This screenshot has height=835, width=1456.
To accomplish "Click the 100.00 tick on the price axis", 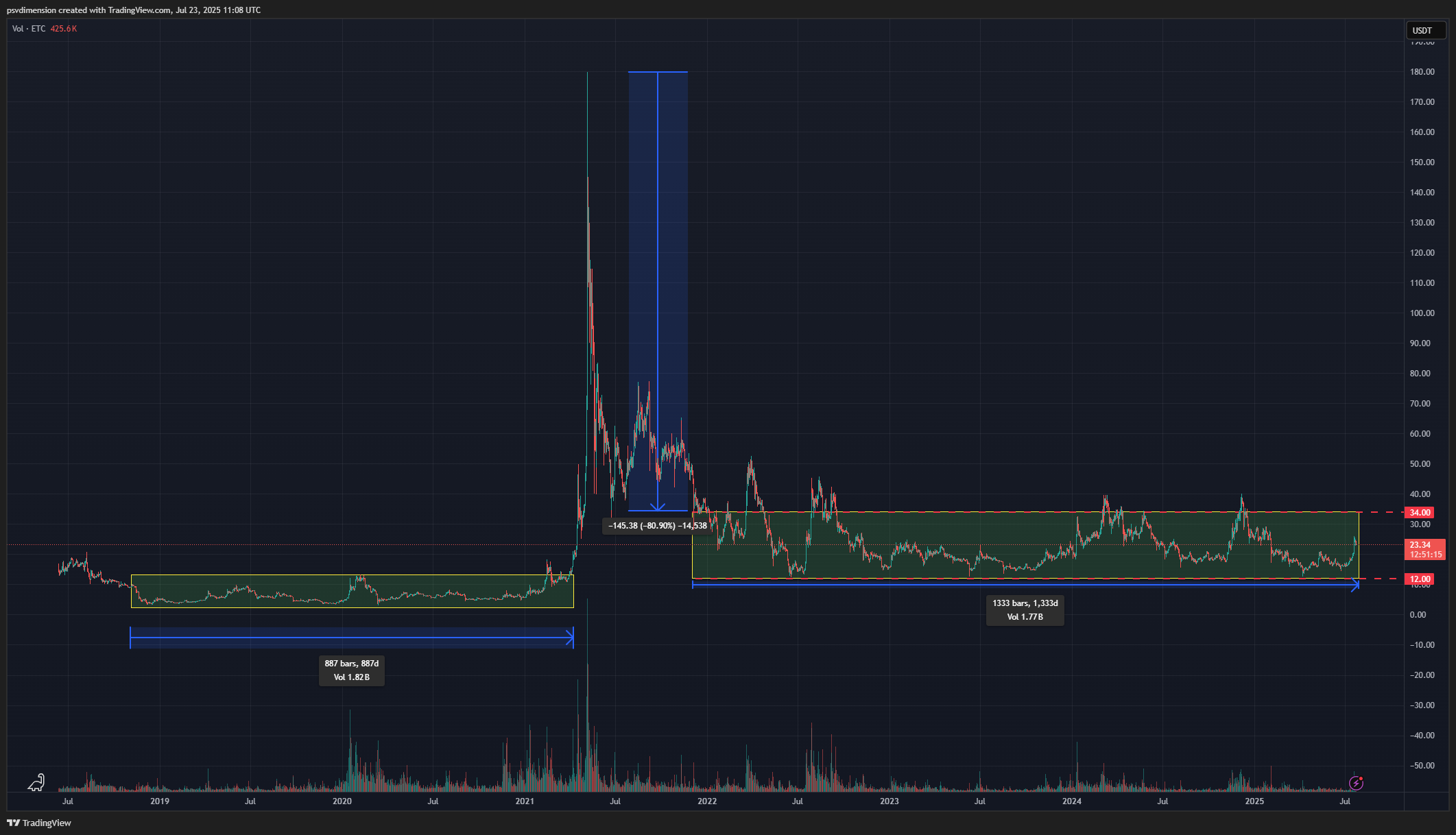I will pyautogui.click(x=1422, y=313).
